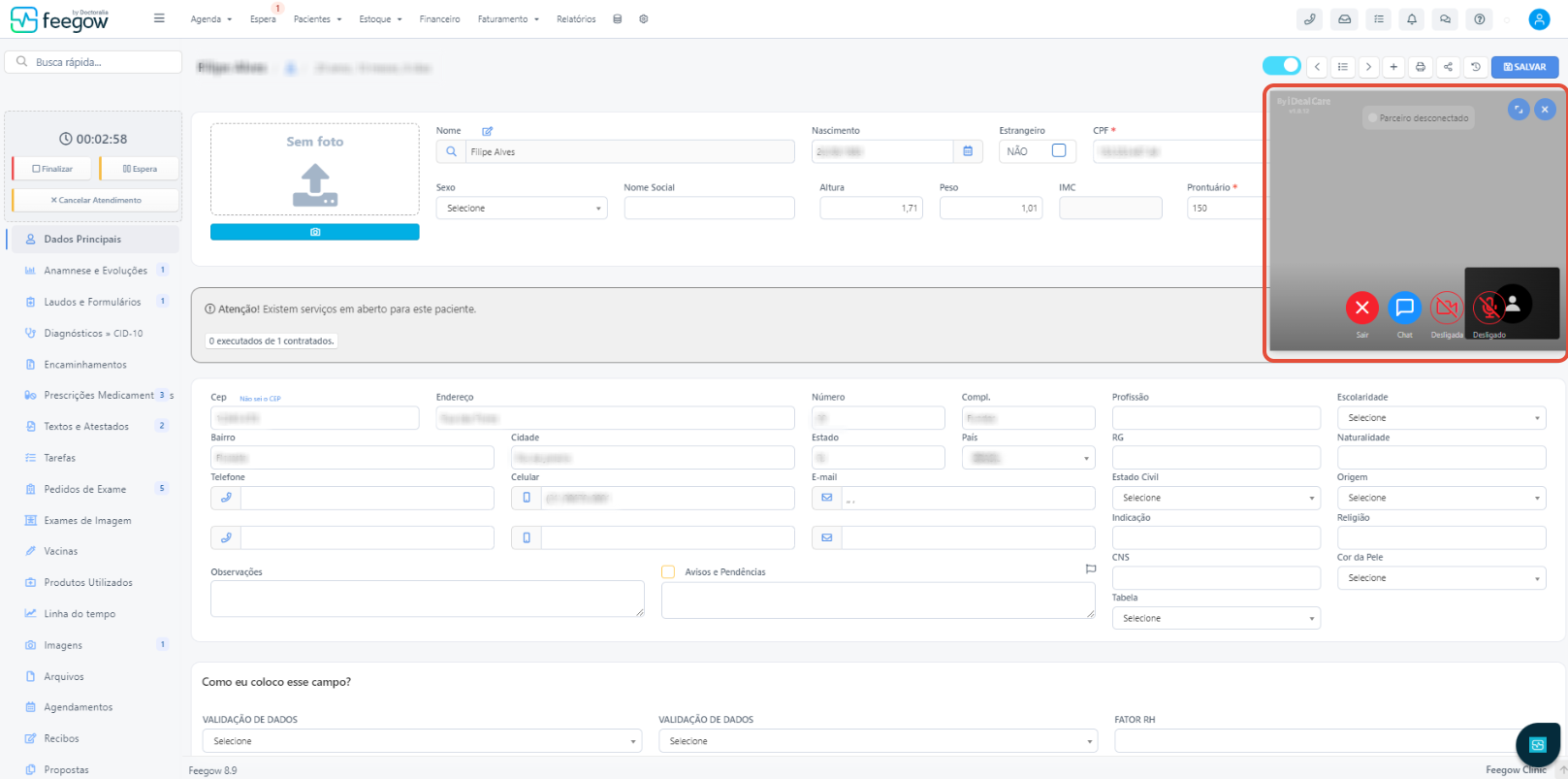
Task: Leave the video call with Sair
Action: (x=1362, y=308)
